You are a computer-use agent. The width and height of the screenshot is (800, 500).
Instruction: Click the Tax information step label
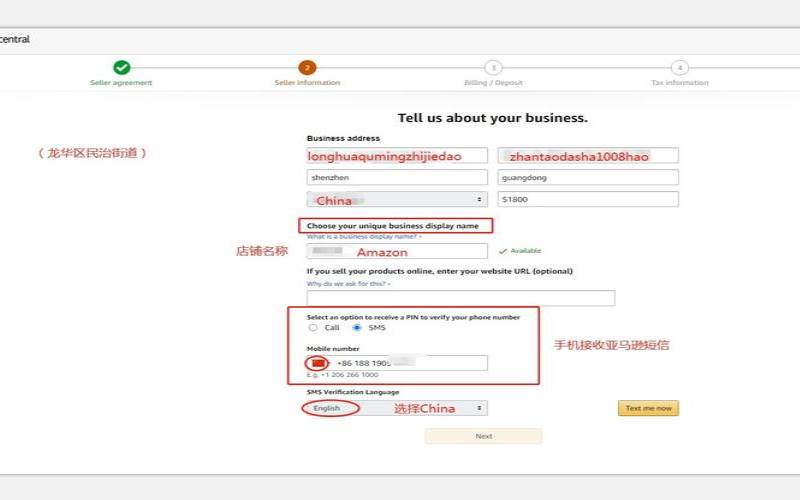[x=680, y=83]
